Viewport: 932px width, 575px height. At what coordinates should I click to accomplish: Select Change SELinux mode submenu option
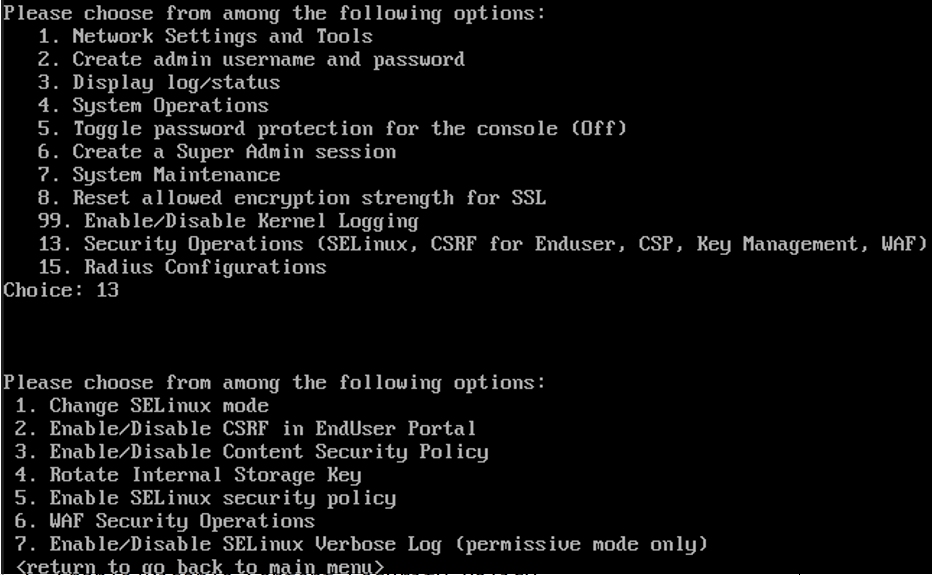141,406
